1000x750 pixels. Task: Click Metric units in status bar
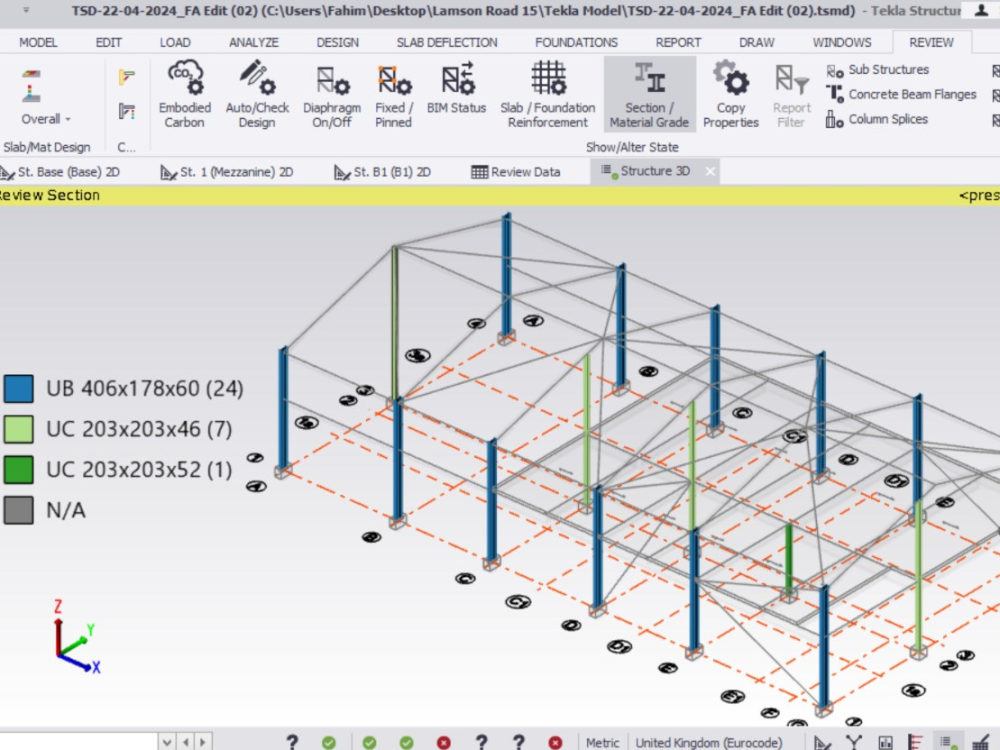(x=603, y=742)
